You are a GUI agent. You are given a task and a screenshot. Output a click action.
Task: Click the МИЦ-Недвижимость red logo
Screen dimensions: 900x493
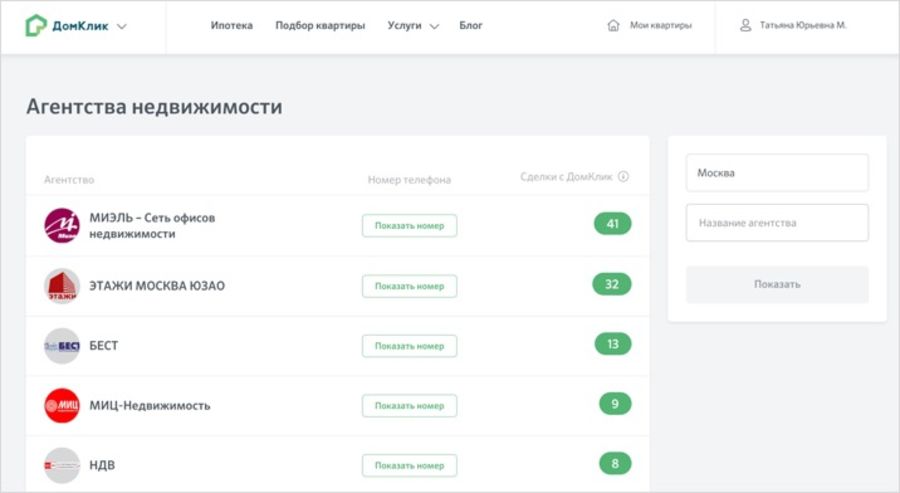pos(62,406)
